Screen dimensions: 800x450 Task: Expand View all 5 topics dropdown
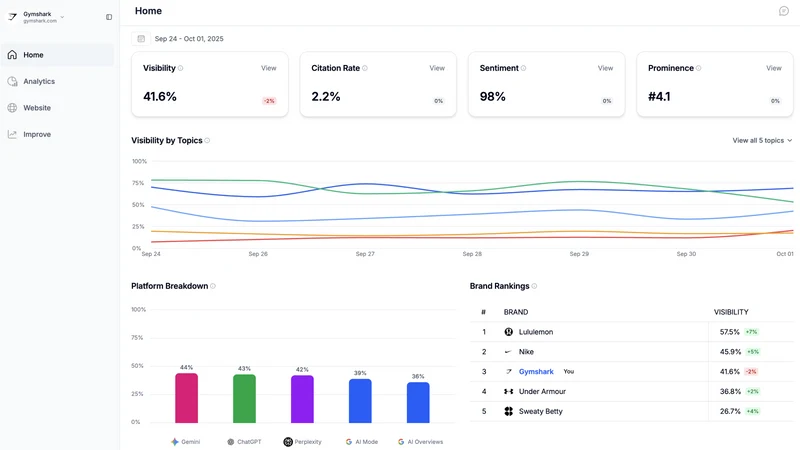(x=762, y=140)
